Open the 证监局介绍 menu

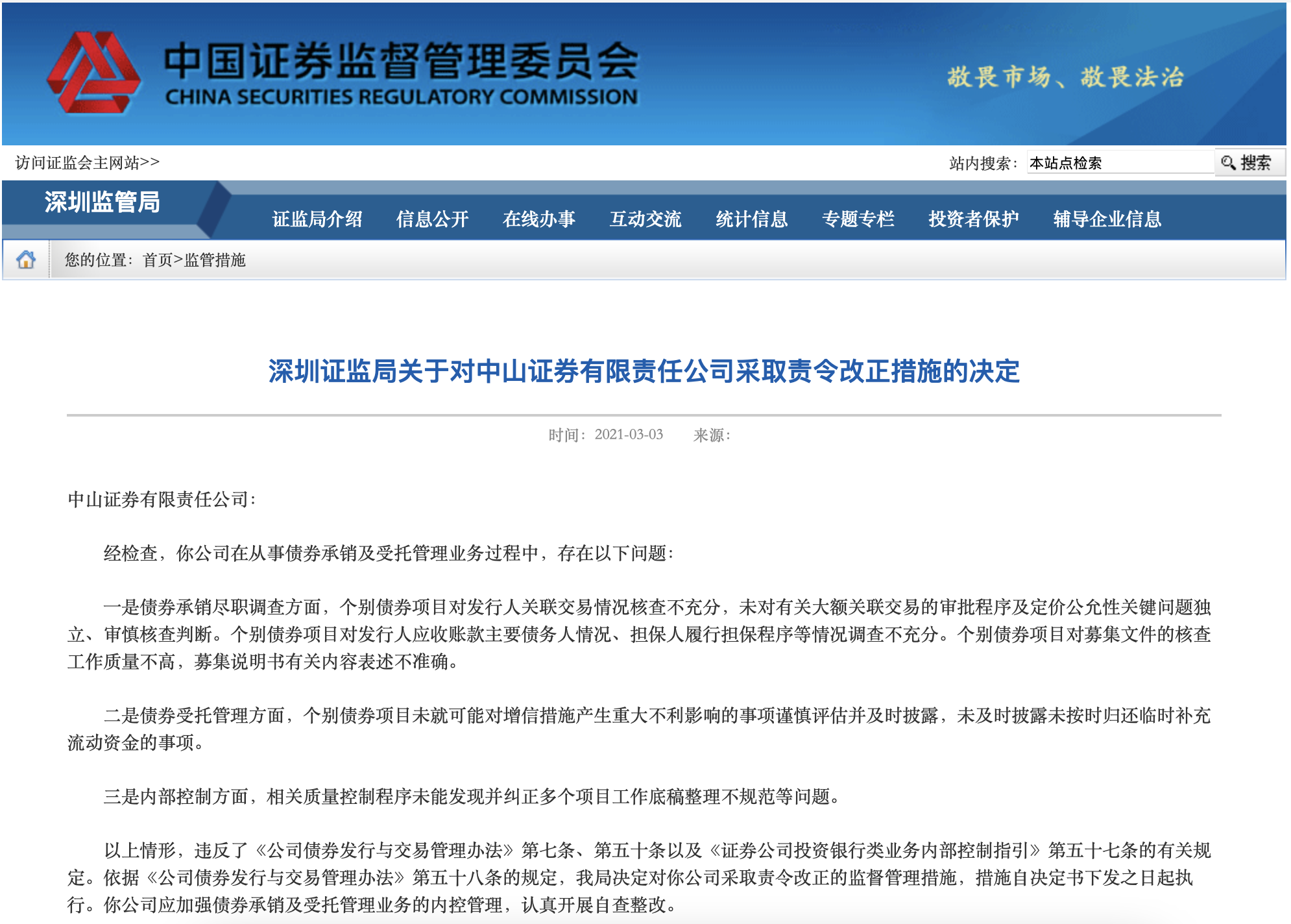click(x=317, y=219)
